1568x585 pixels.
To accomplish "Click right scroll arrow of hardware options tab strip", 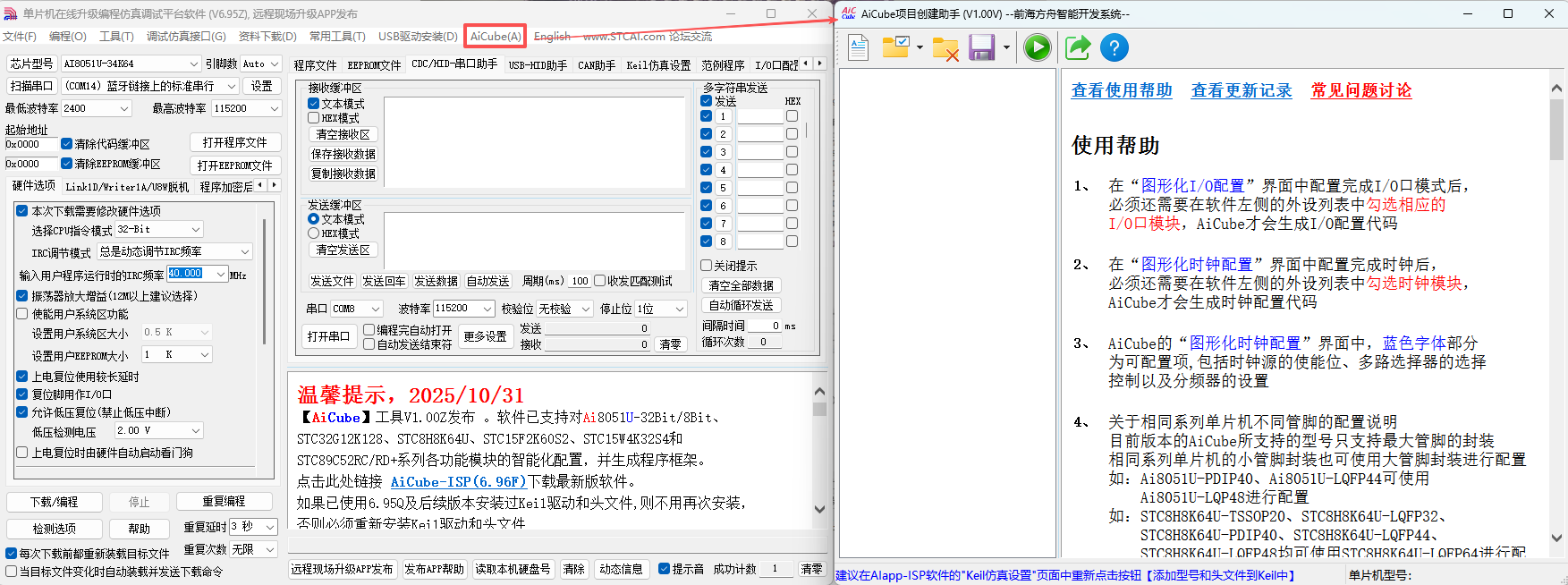I will 274,185.
